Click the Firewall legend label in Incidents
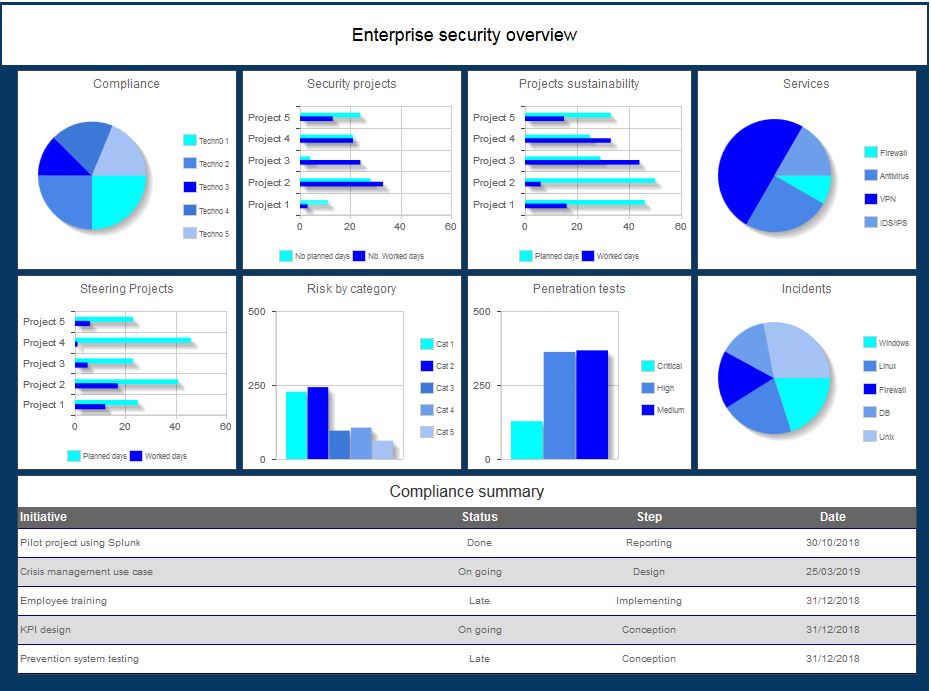 [x=892, y=389]
